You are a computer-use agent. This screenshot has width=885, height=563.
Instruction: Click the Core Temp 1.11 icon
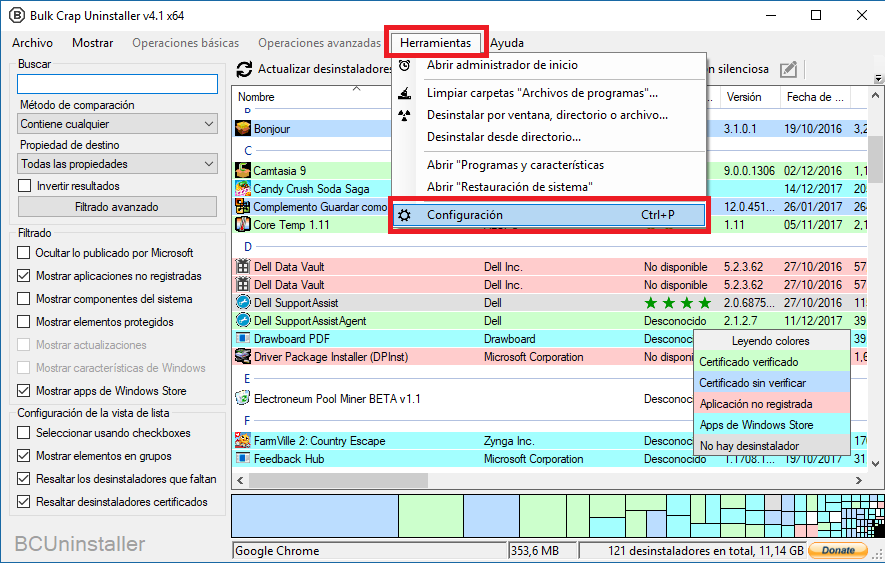[243, 224]
